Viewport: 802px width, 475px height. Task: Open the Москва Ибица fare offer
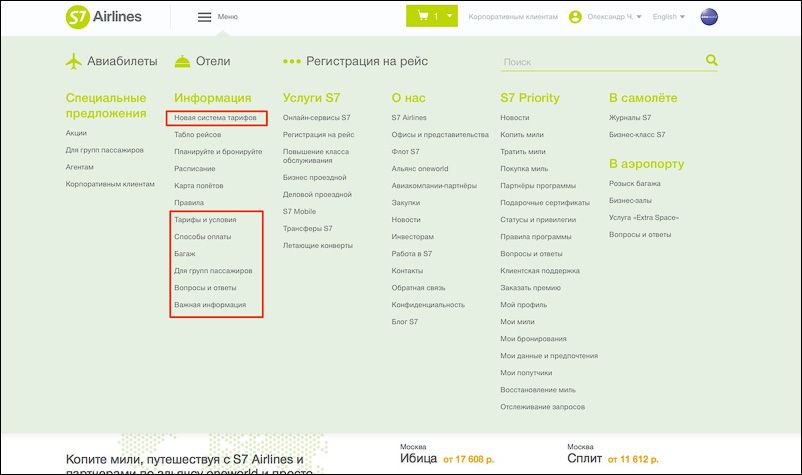pos(447,454)
